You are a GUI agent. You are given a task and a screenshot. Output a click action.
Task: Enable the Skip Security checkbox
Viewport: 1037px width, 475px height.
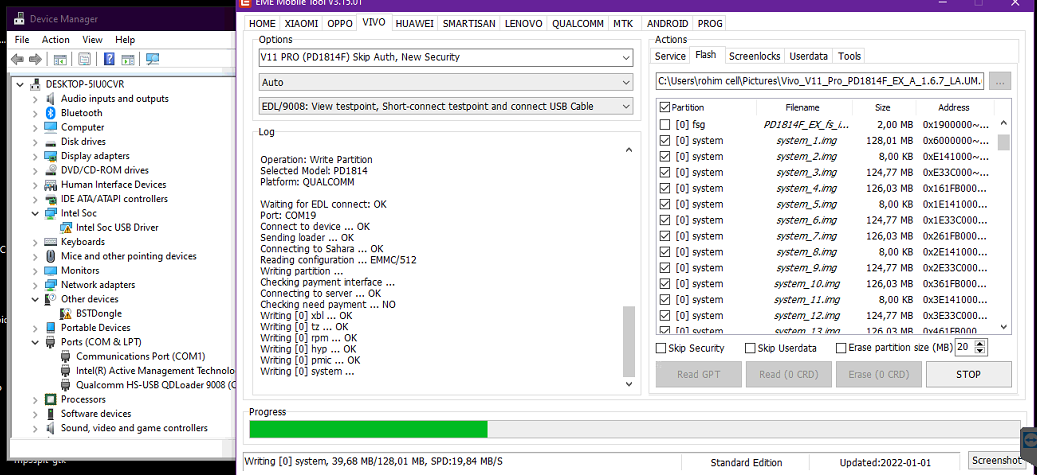[661, 348]
